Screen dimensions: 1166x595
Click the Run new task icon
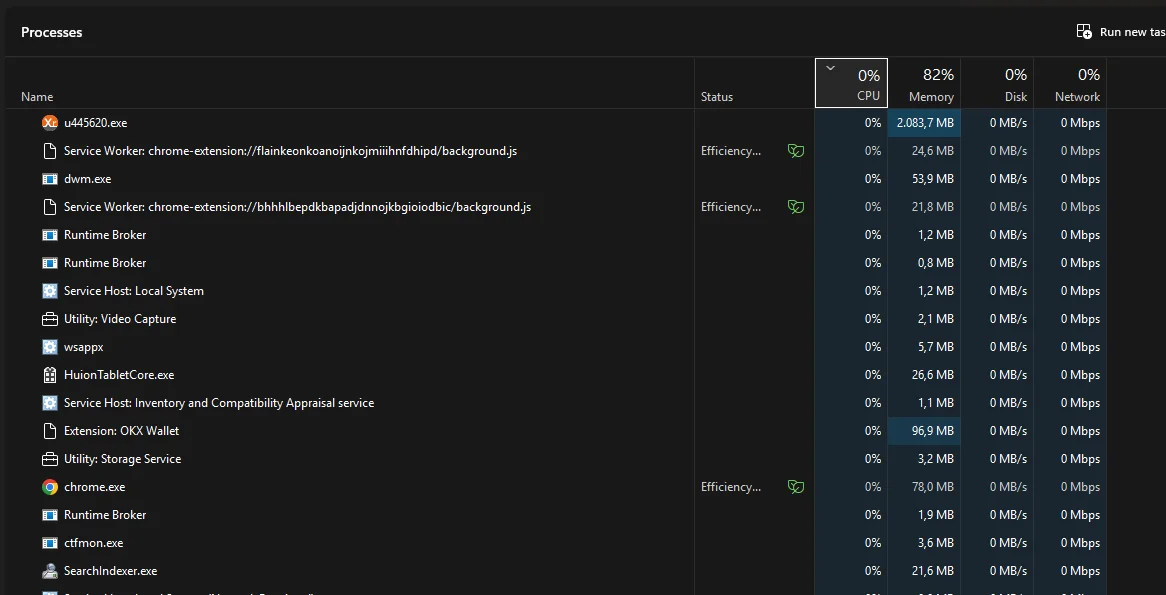coord(1084,32)
